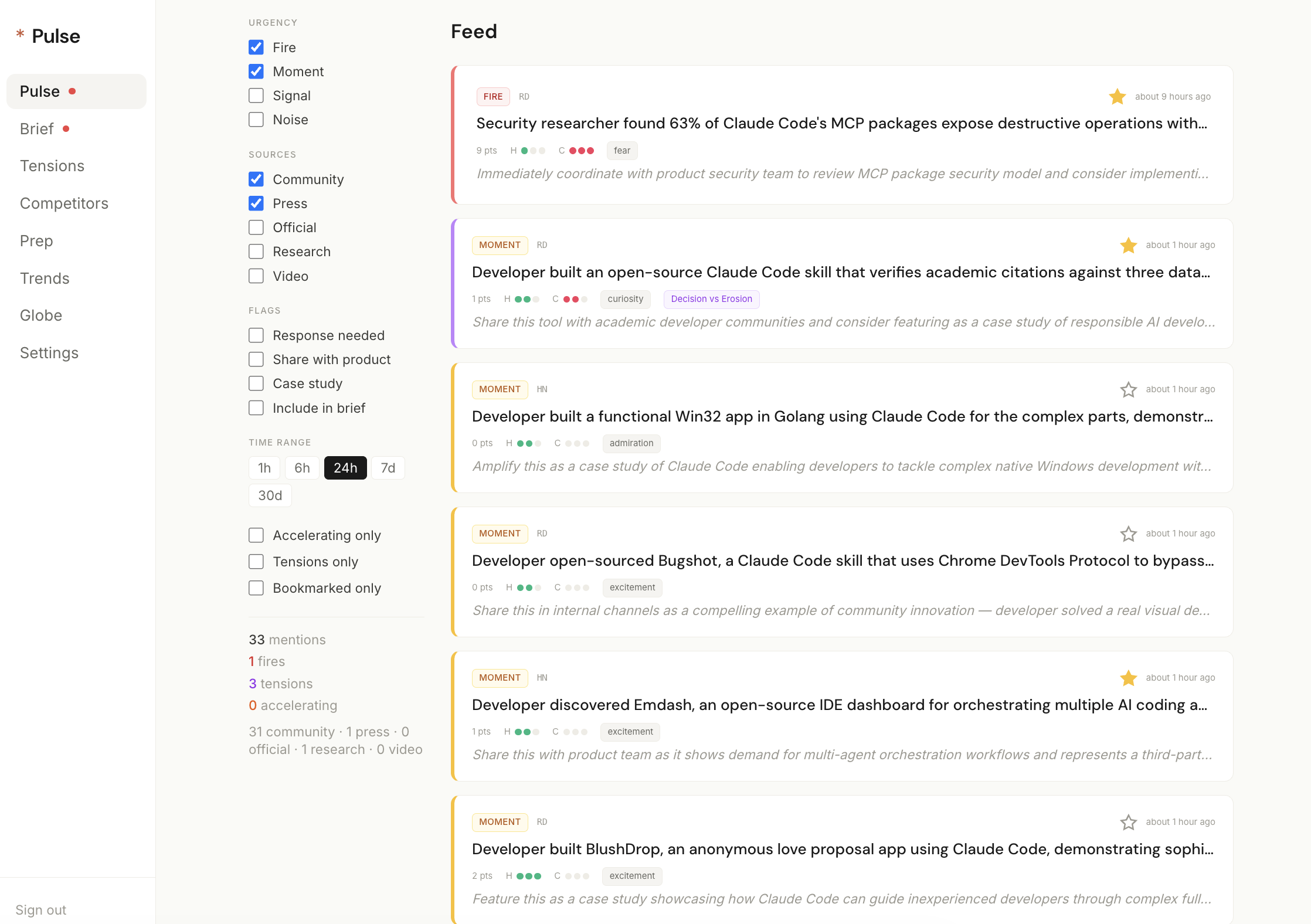Enable the Signal urgency filter
The height and width of the screenshot is (924, 1311).
point(256,95)
